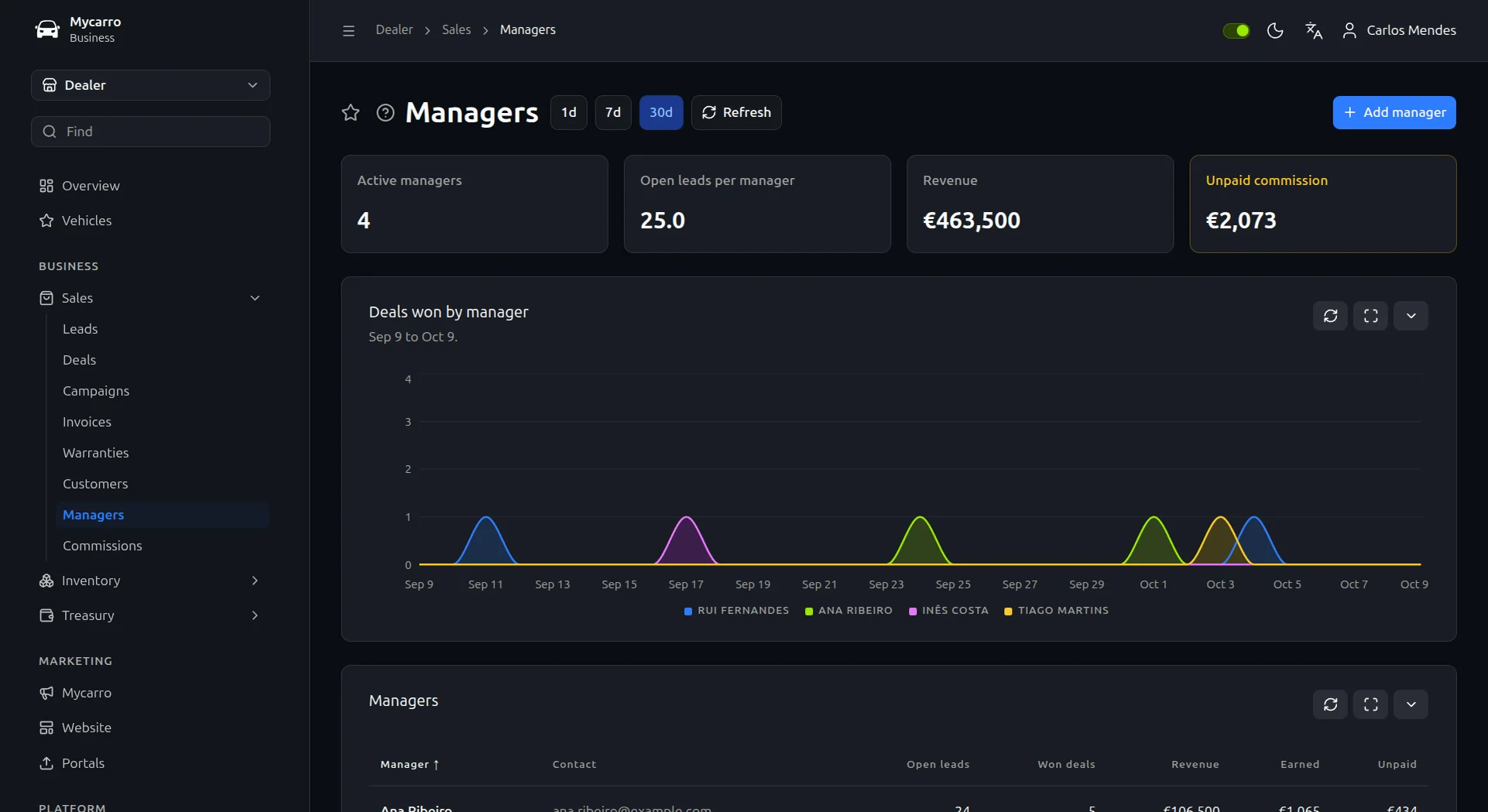Go to Commissions in the Sales submenu
This screenshot has width=1488, height=812.
tap(162, 546)
